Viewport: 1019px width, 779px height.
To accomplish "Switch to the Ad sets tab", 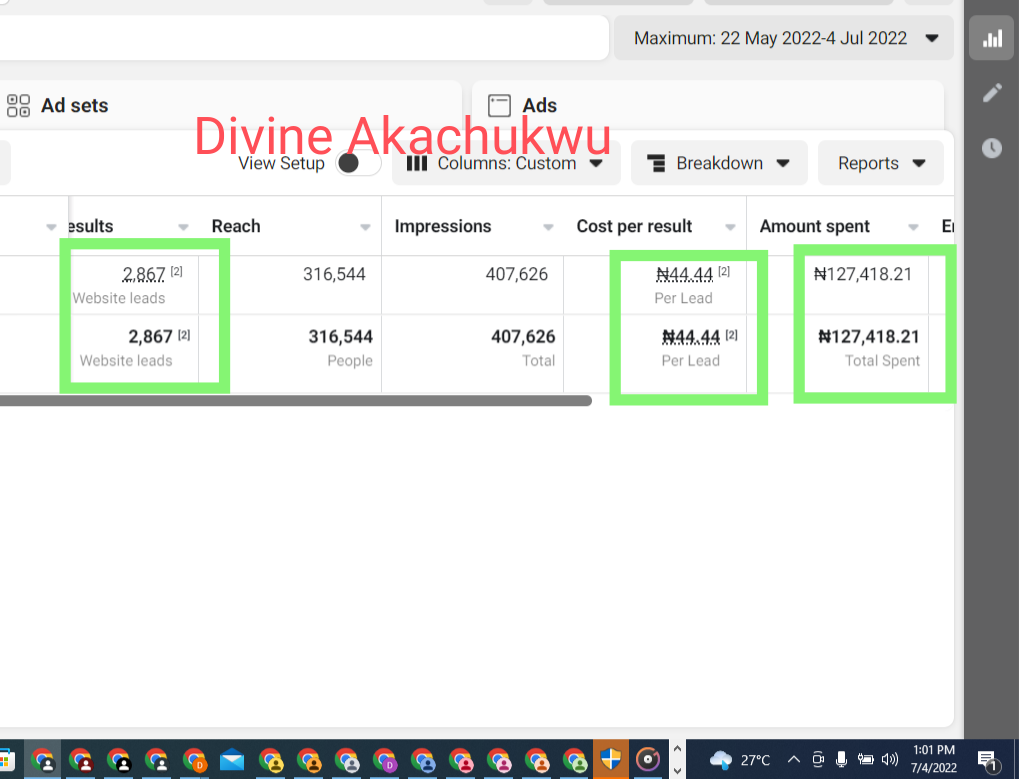I will [74, 106].
